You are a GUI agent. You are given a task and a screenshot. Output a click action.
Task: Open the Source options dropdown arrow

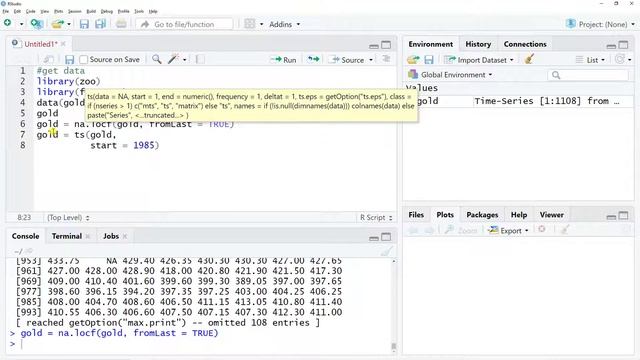click(371, 60)
